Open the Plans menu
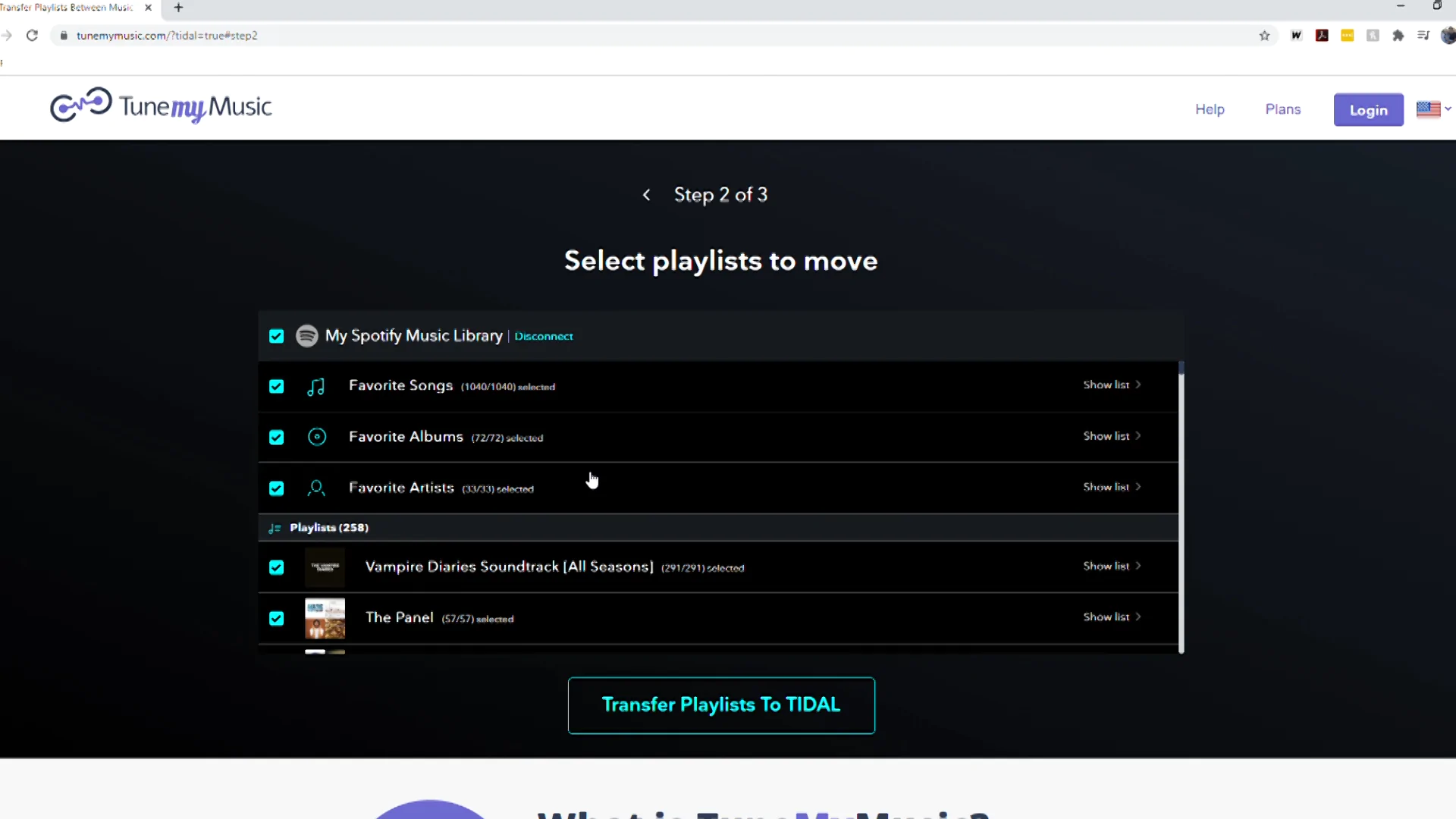 (1283, 109)
